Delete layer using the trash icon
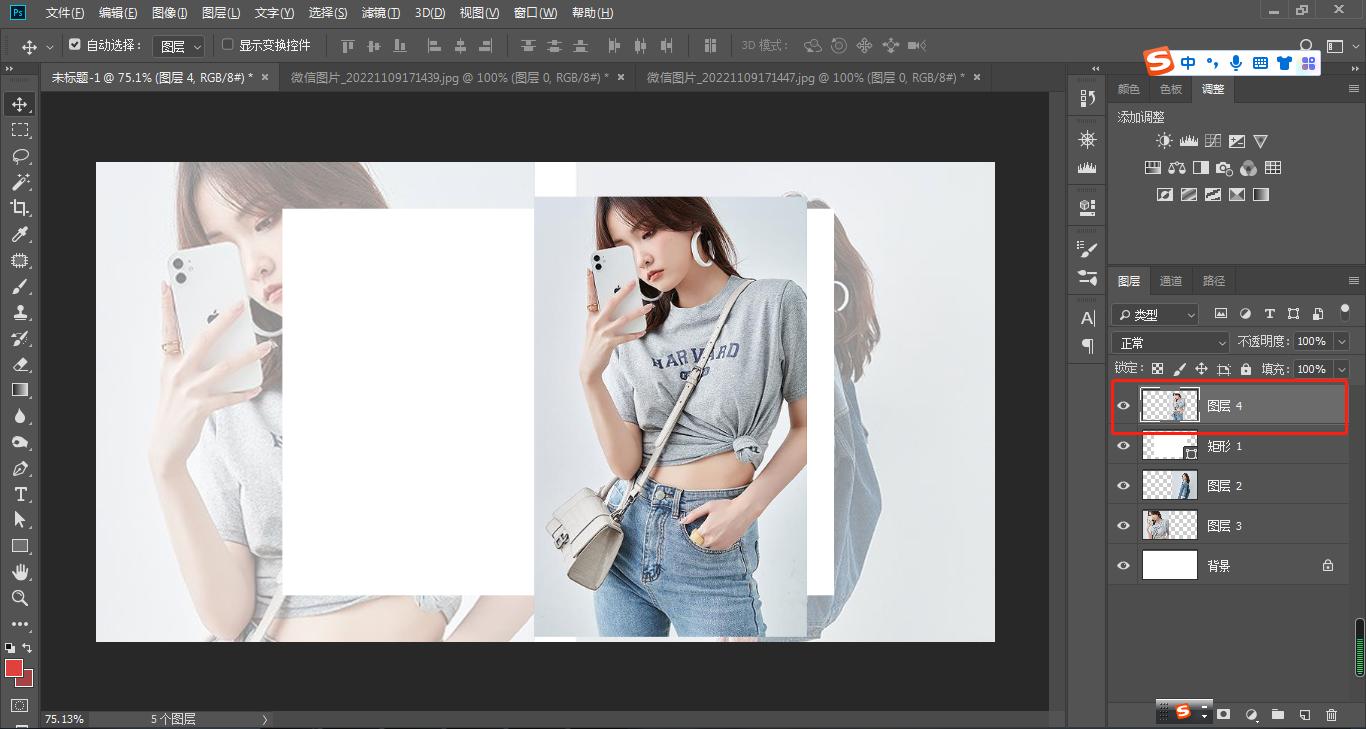 1331,714
